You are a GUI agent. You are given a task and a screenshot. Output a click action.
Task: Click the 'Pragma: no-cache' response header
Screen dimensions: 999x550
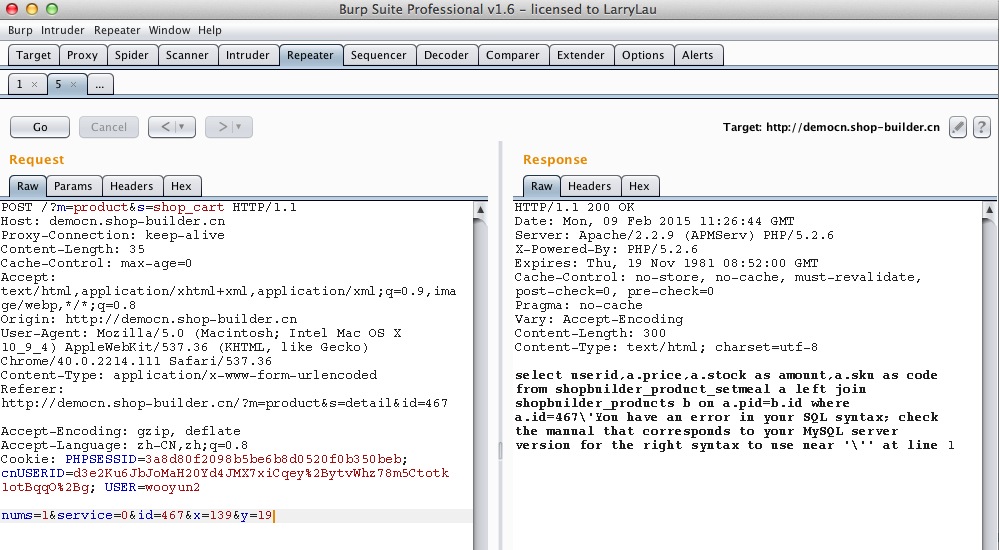579,305
